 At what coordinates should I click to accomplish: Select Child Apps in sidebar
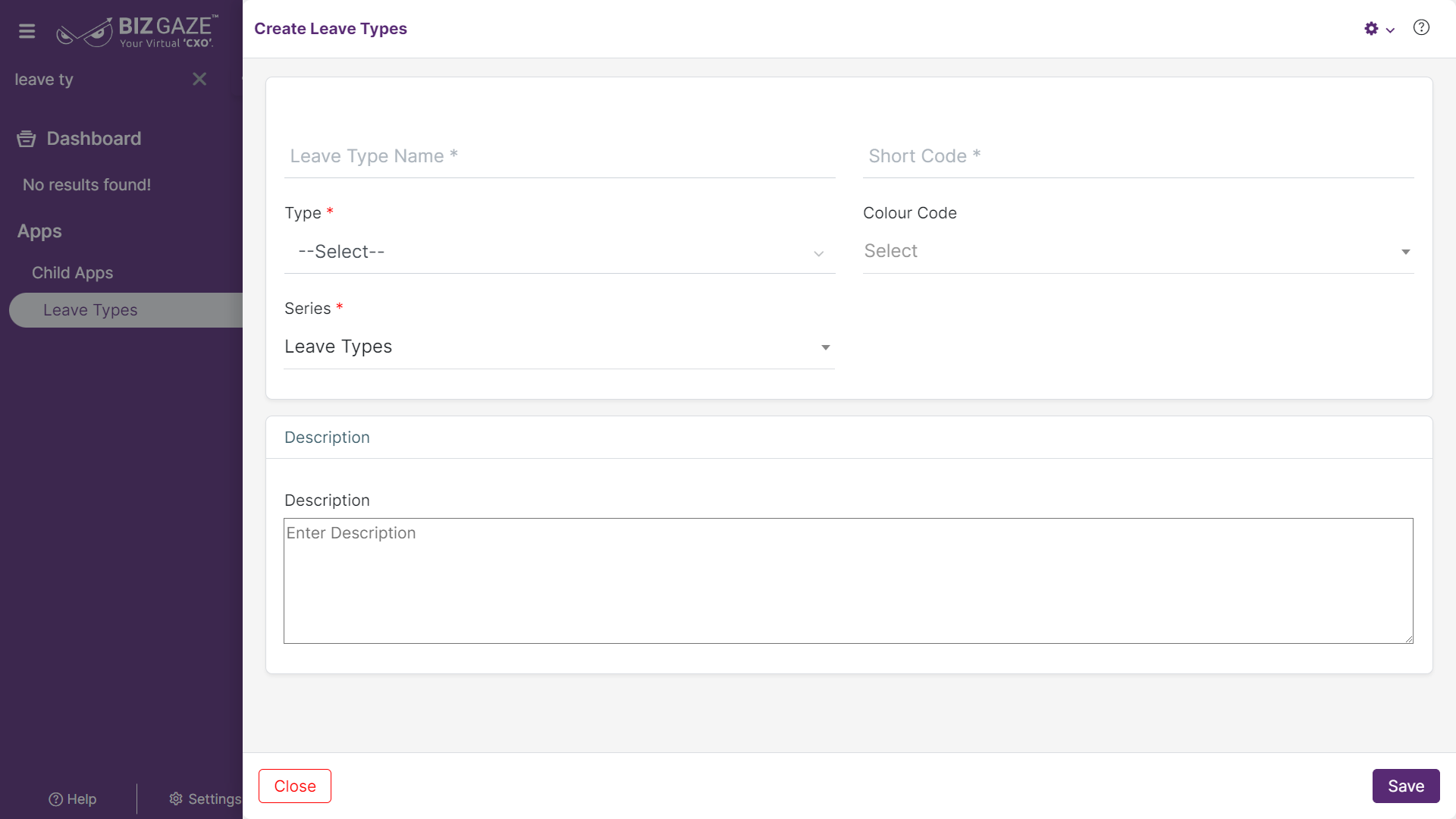72,273
